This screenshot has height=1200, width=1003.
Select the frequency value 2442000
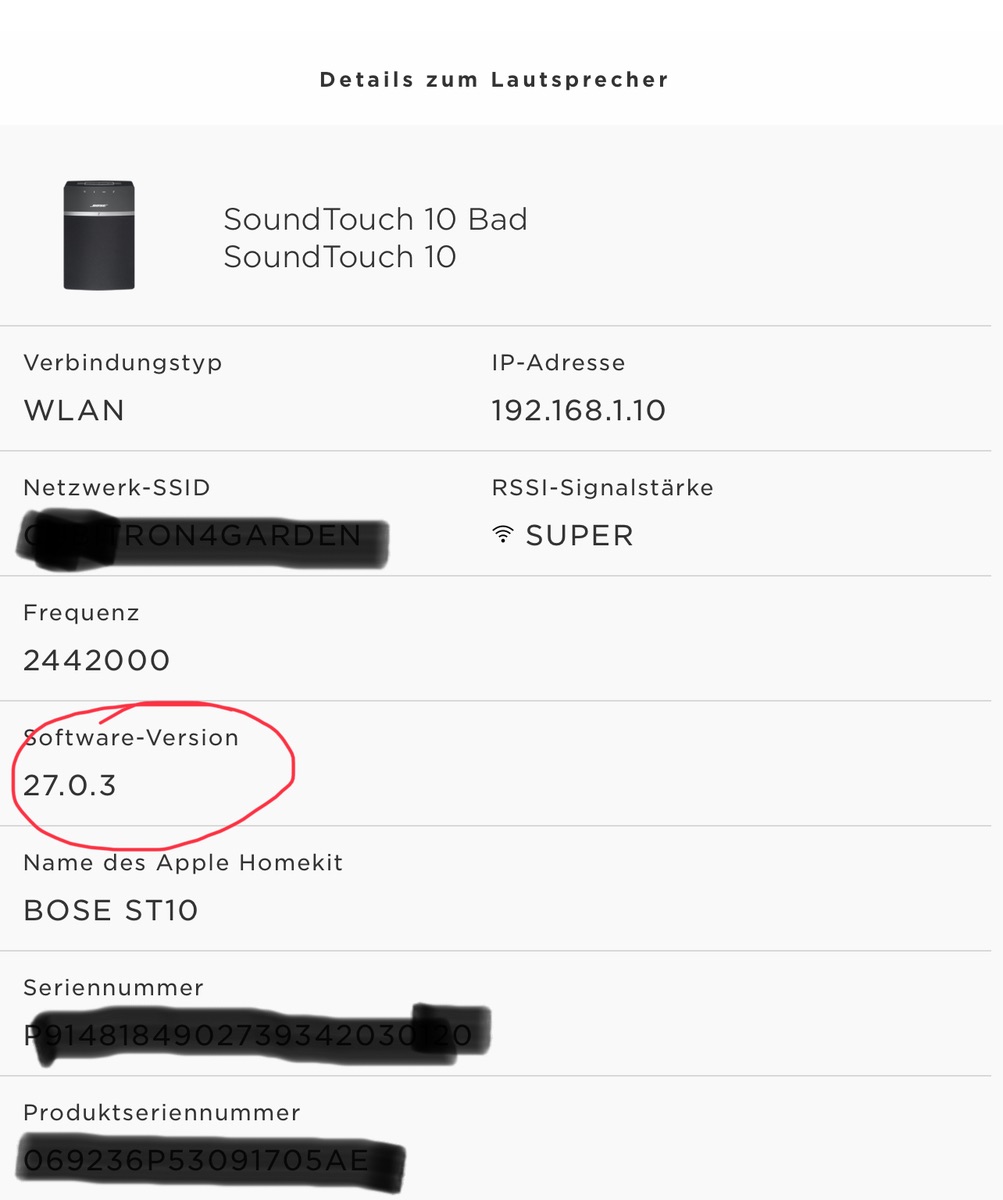[x=96, y=661]
